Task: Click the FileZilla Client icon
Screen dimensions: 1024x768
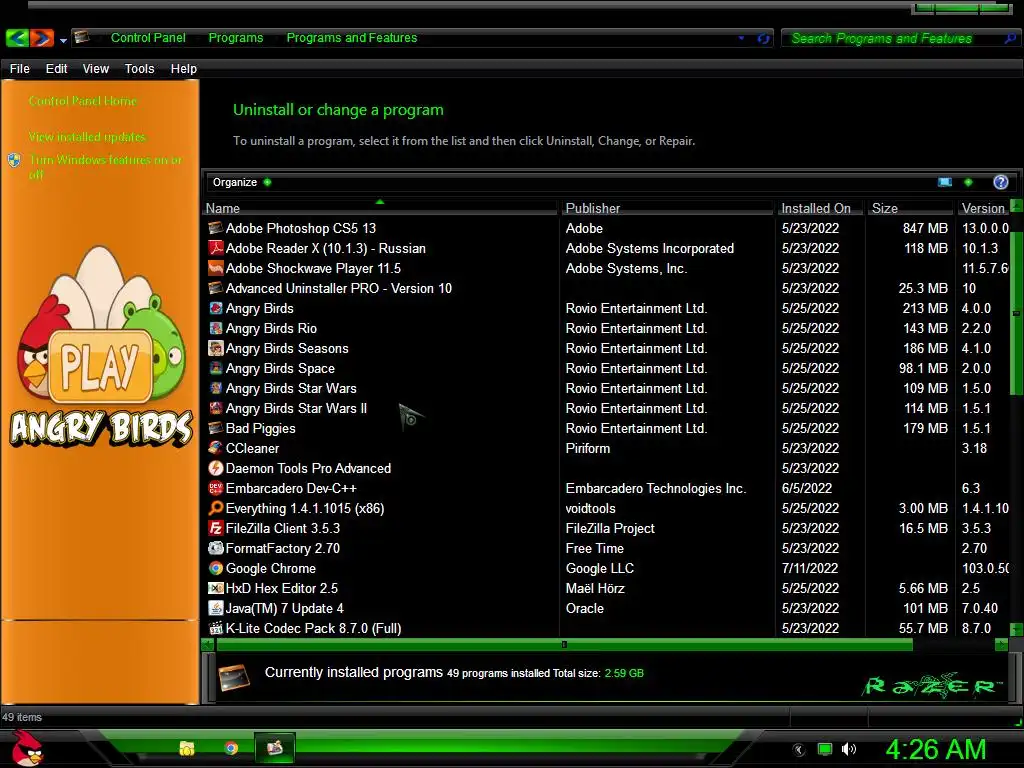Action: pyautogui.click(x=216, y=528)
